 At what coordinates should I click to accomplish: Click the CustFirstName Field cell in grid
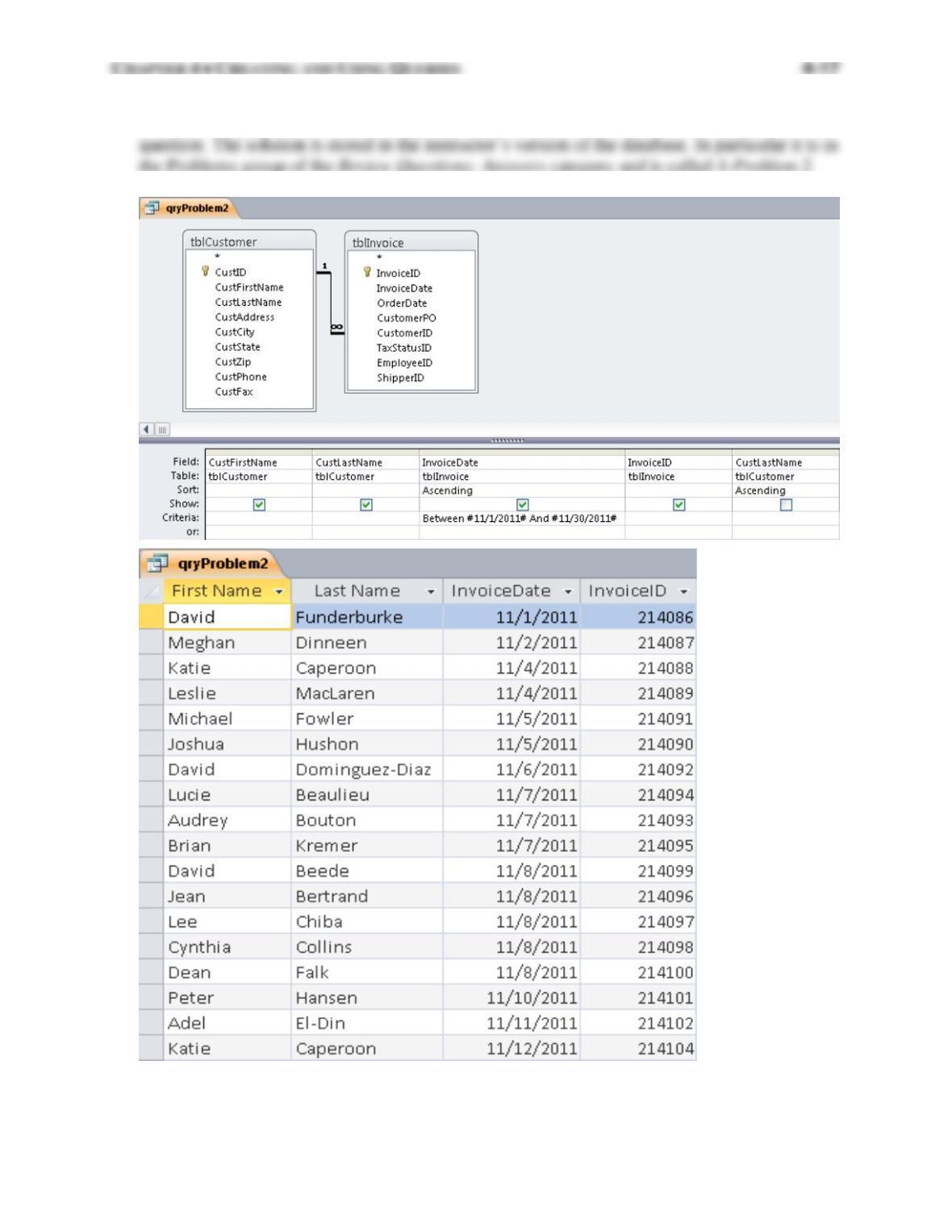[x=259, y=463]
